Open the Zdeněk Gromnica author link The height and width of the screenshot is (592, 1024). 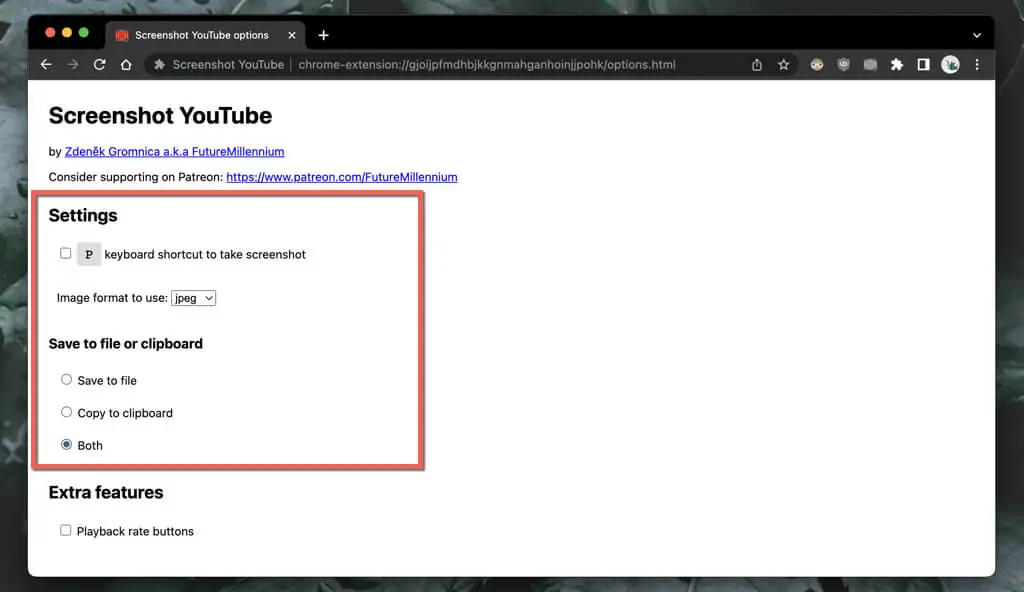coord(174,152)
